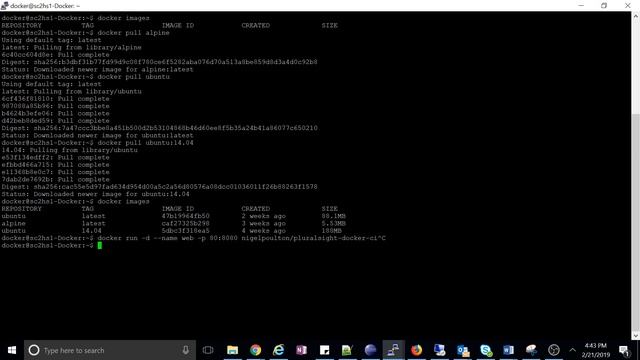Click the image ID 5dbc3f318ea5
Image resolution: width=640 pixels, height=360 pixels.
point(185,231)
